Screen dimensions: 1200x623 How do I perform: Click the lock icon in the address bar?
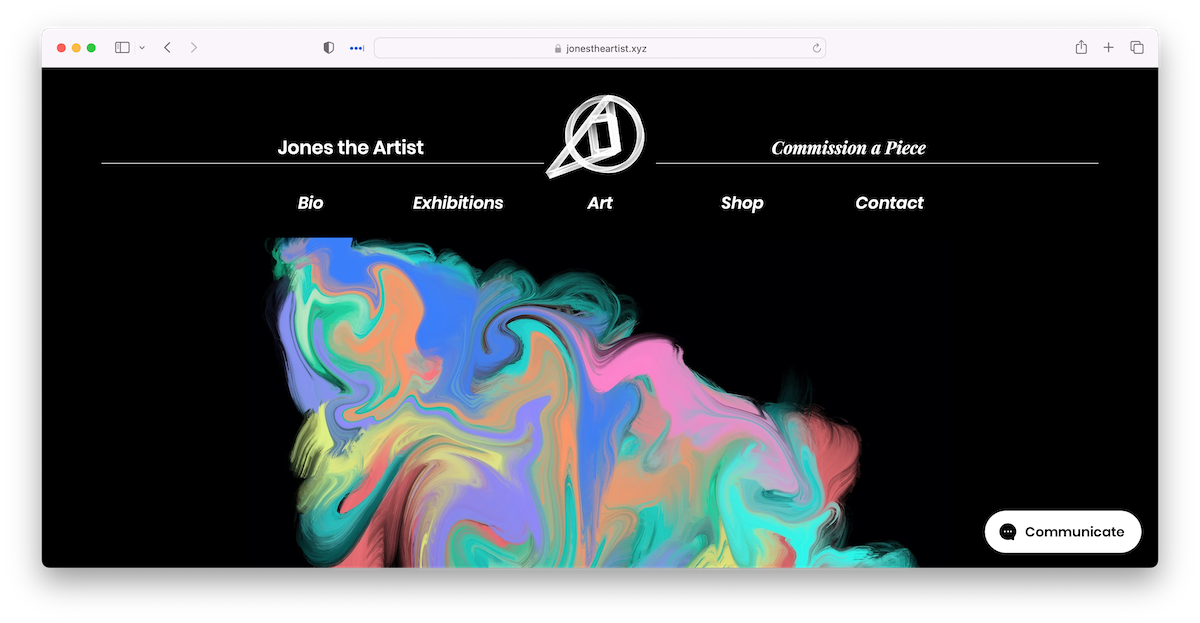click(x=558, y=48)
